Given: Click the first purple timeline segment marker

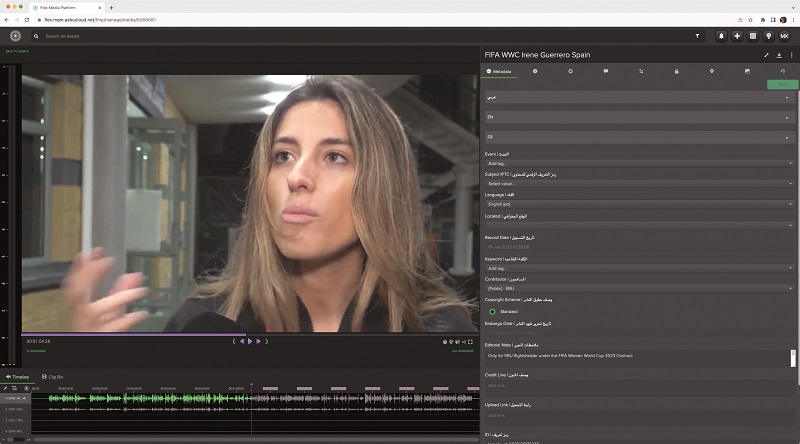Looking at the screenshot, I should [270, 388].
